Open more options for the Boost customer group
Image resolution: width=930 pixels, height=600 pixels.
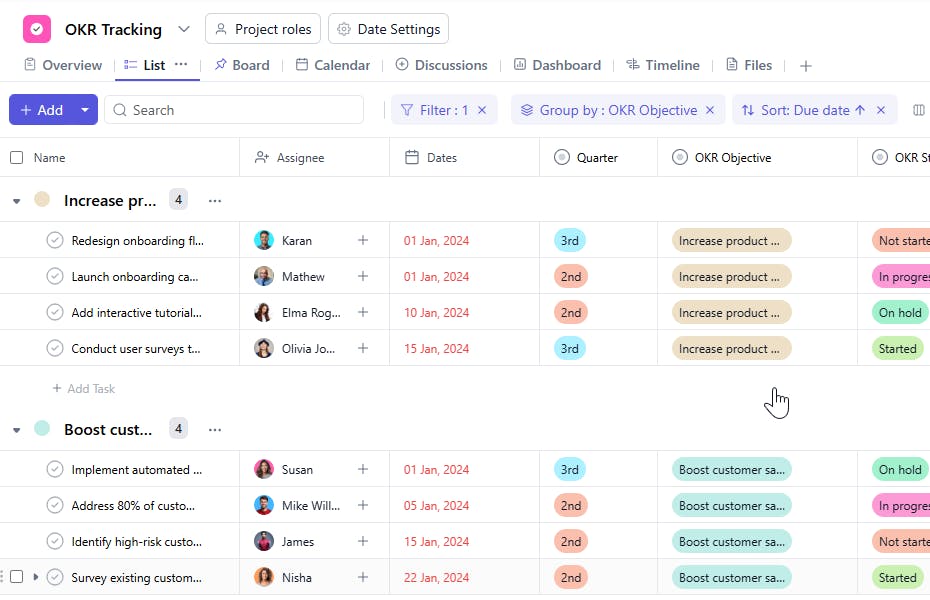215,429
